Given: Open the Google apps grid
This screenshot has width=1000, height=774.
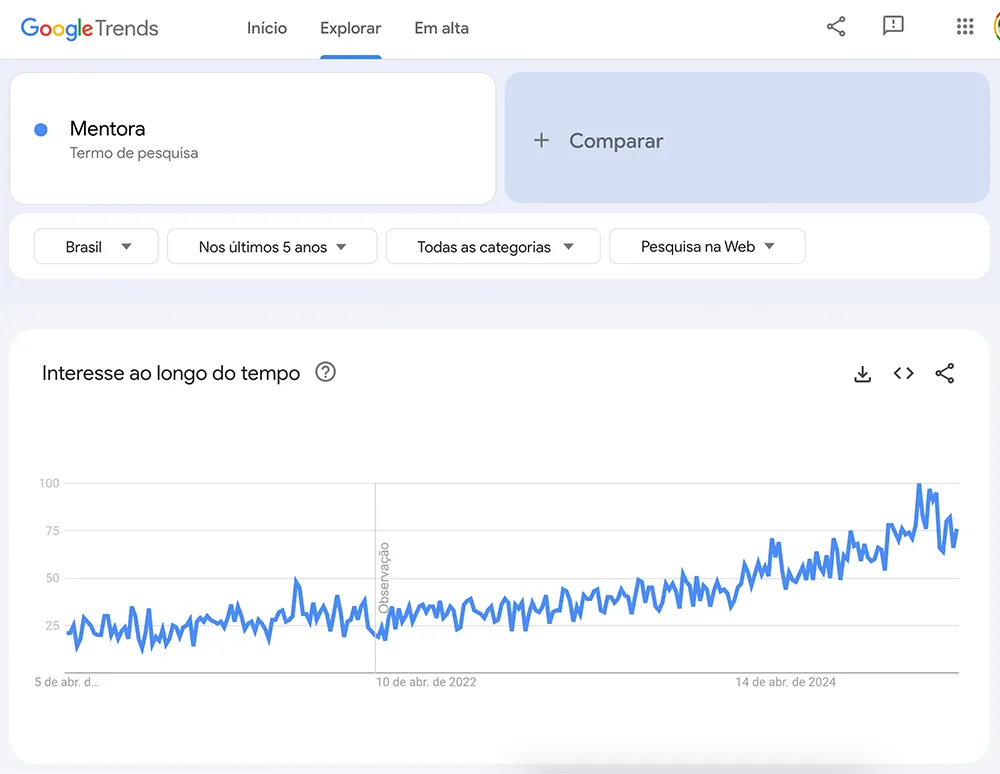Looking at the screenshot, I should (x=964, y=27).
